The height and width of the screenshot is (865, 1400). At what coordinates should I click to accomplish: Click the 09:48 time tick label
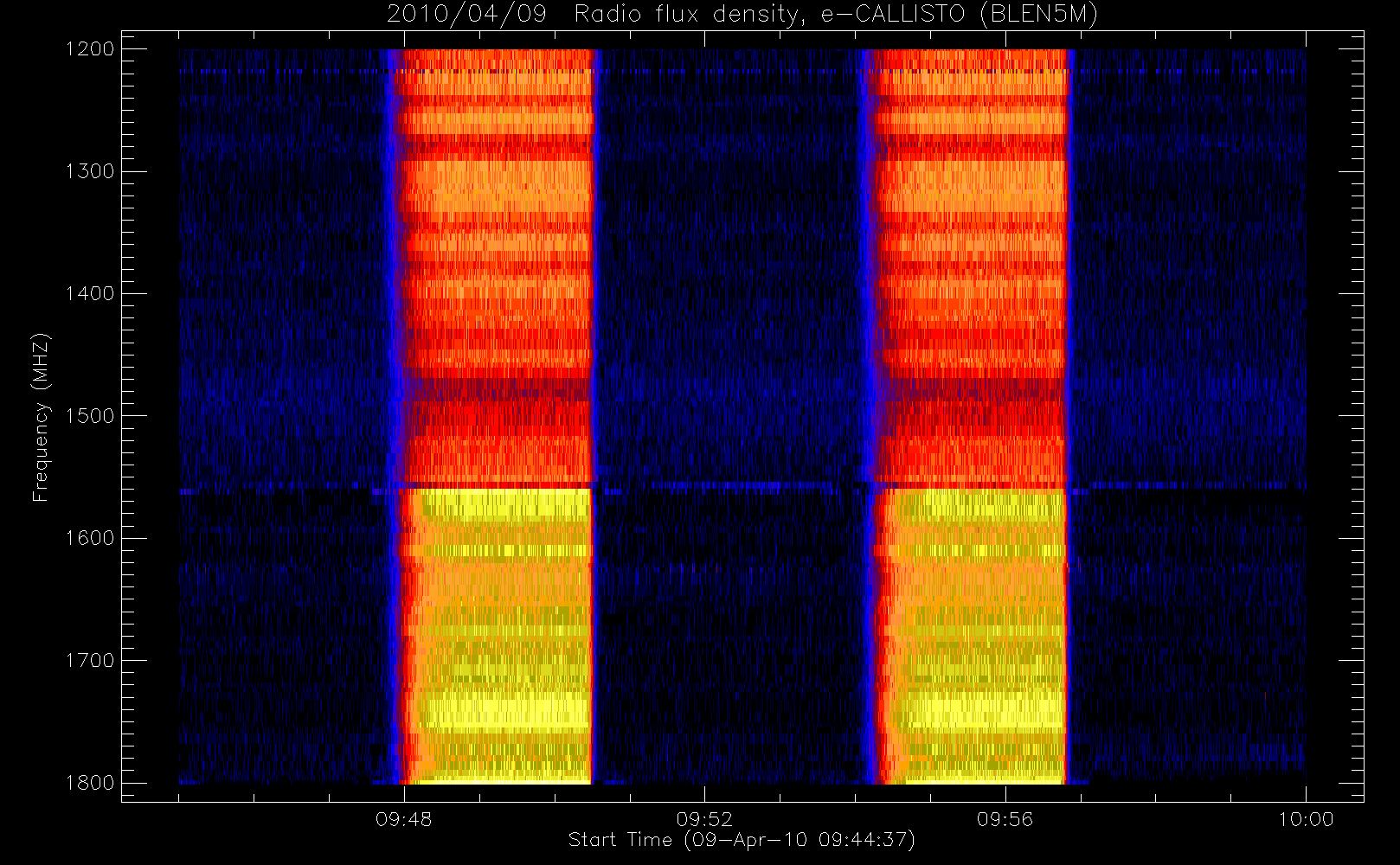coord(404,819)
